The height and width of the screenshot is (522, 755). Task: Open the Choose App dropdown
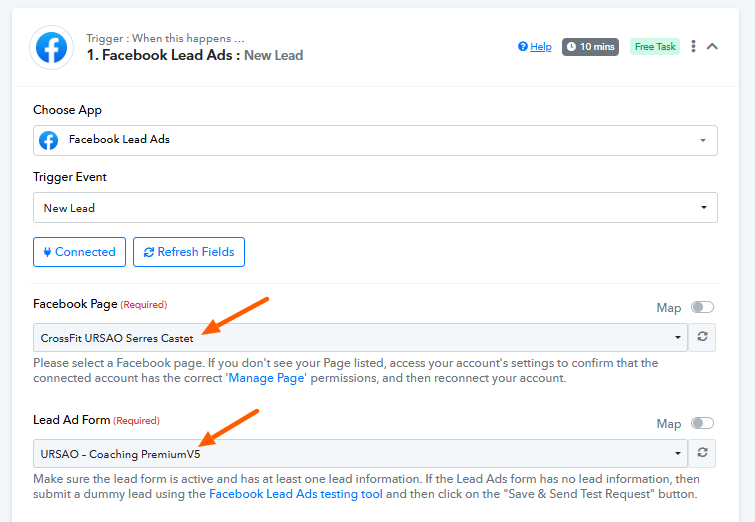click(375, 140)
